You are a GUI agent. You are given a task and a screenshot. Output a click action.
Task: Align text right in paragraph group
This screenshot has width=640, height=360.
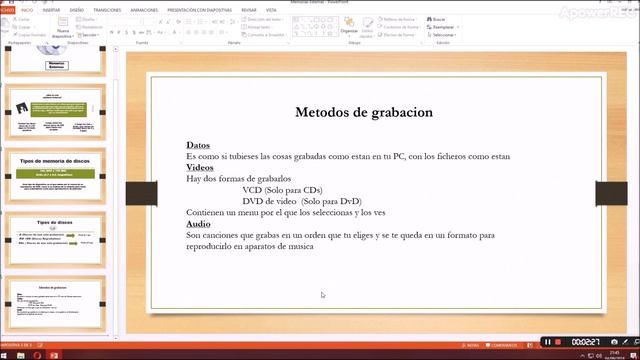[204, 33]
